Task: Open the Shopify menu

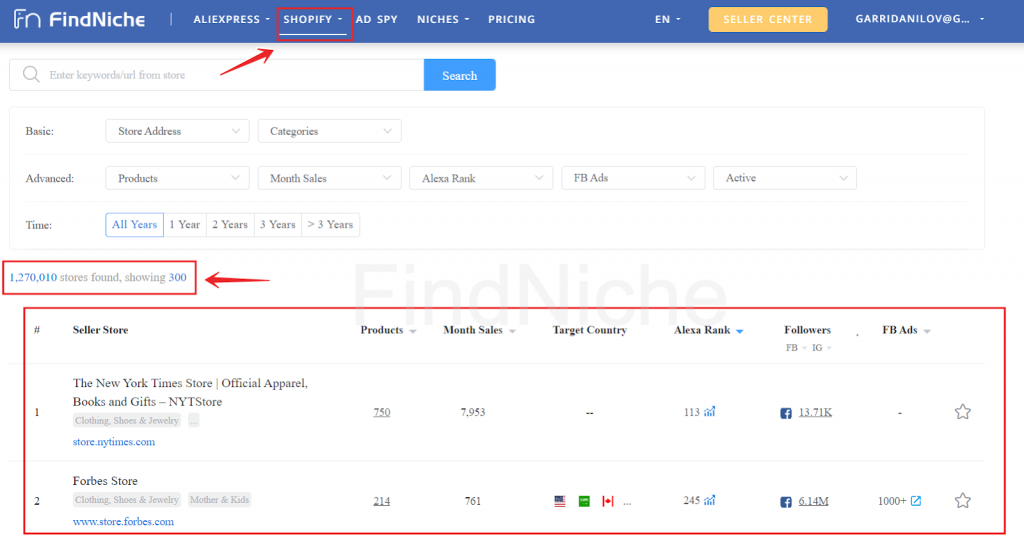Action: click(x=313, y=20)
